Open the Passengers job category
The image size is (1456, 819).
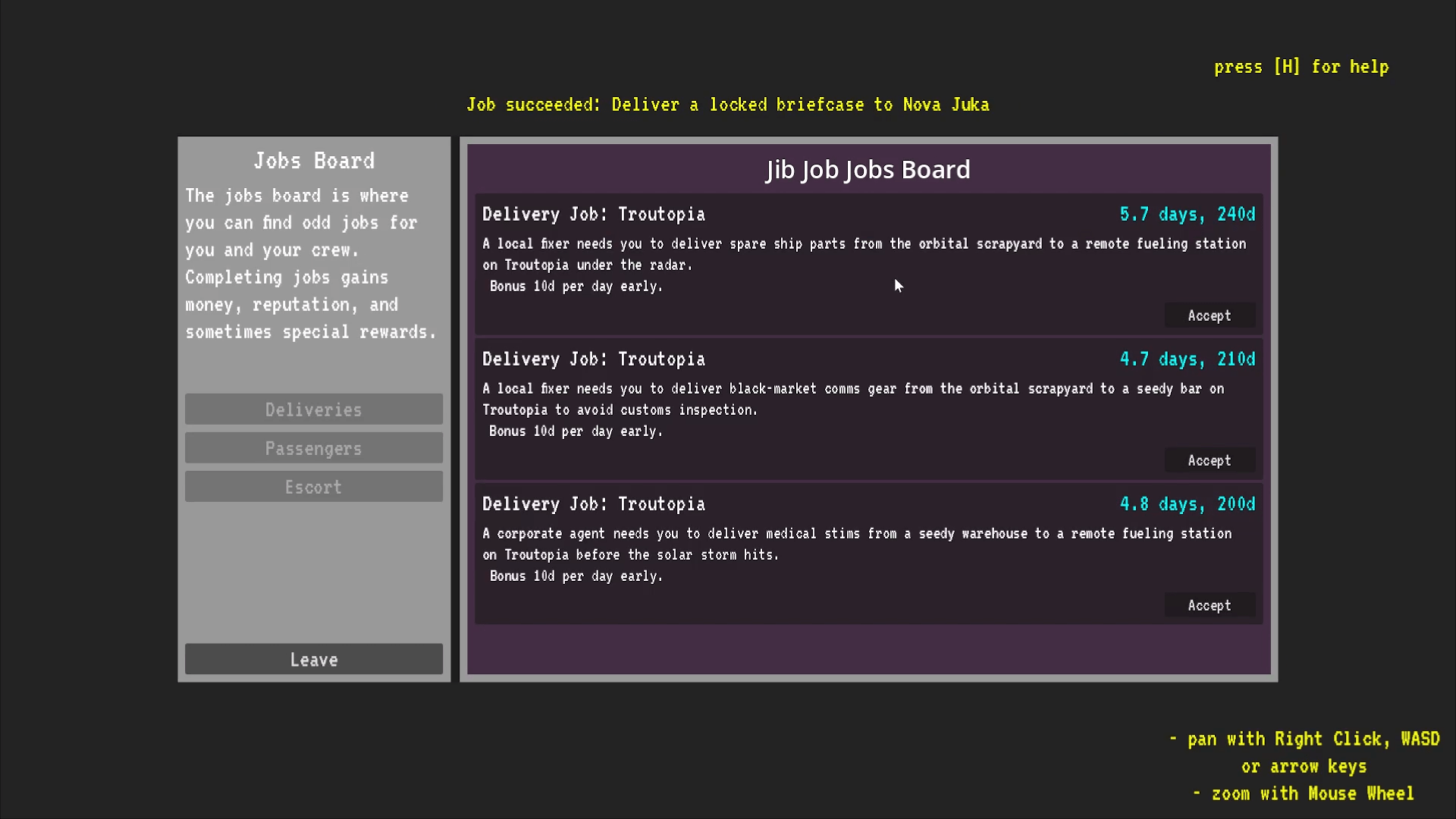(x=314, y=448)
